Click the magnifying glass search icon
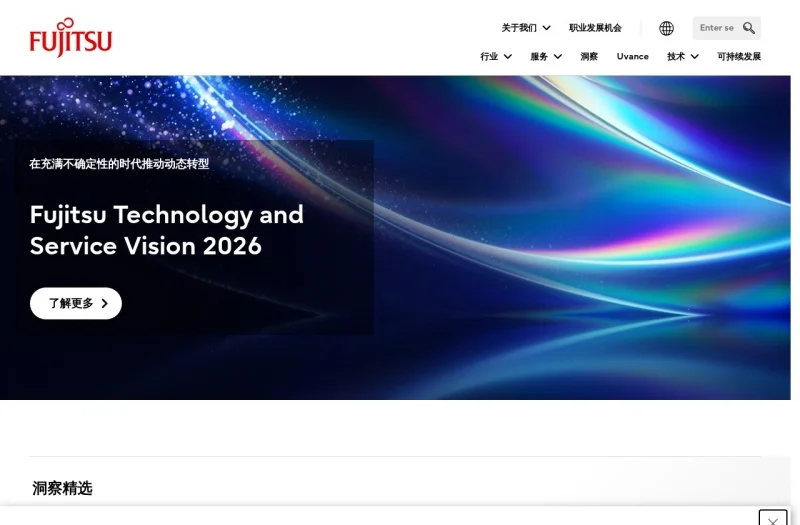Screen dimensions: 800x525 tap(748, 28)
